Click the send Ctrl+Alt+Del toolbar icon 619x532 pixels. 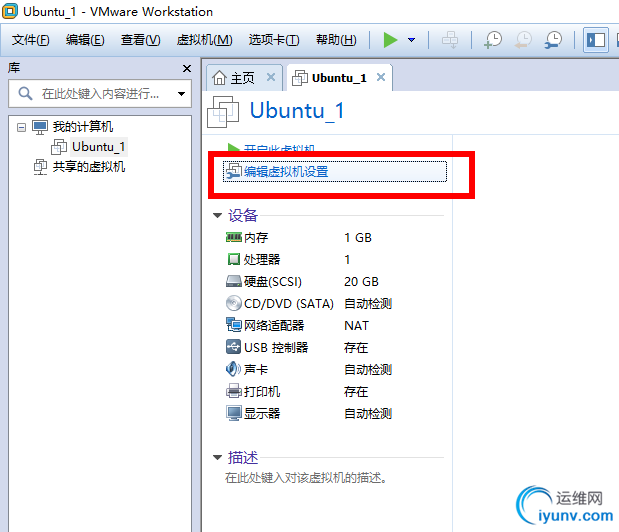coord(450,40)
